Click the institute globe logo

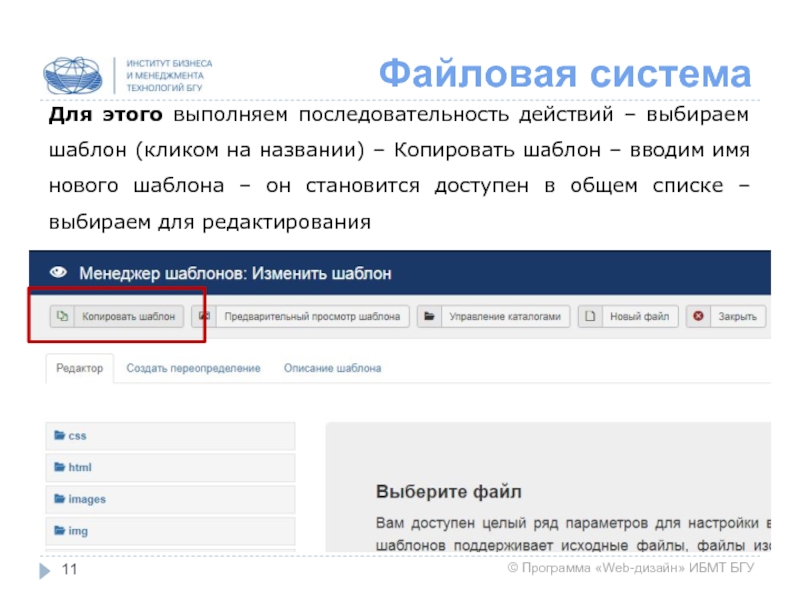click(x=72, y=75)
